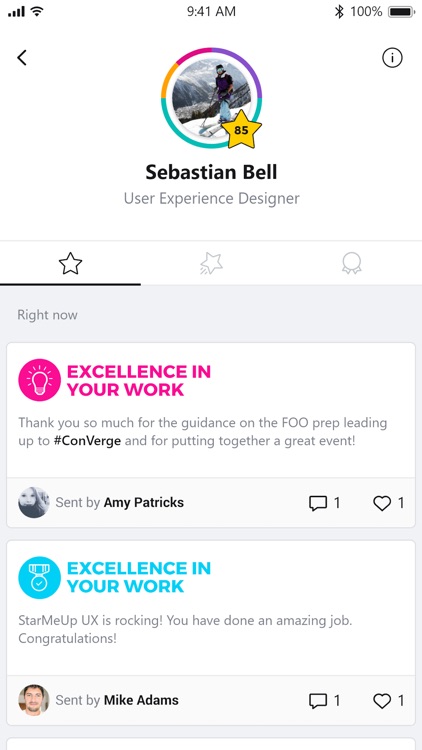Like the post from Mike Adams
This screenshot has height=750, width=422.
[x=389, y=701]
